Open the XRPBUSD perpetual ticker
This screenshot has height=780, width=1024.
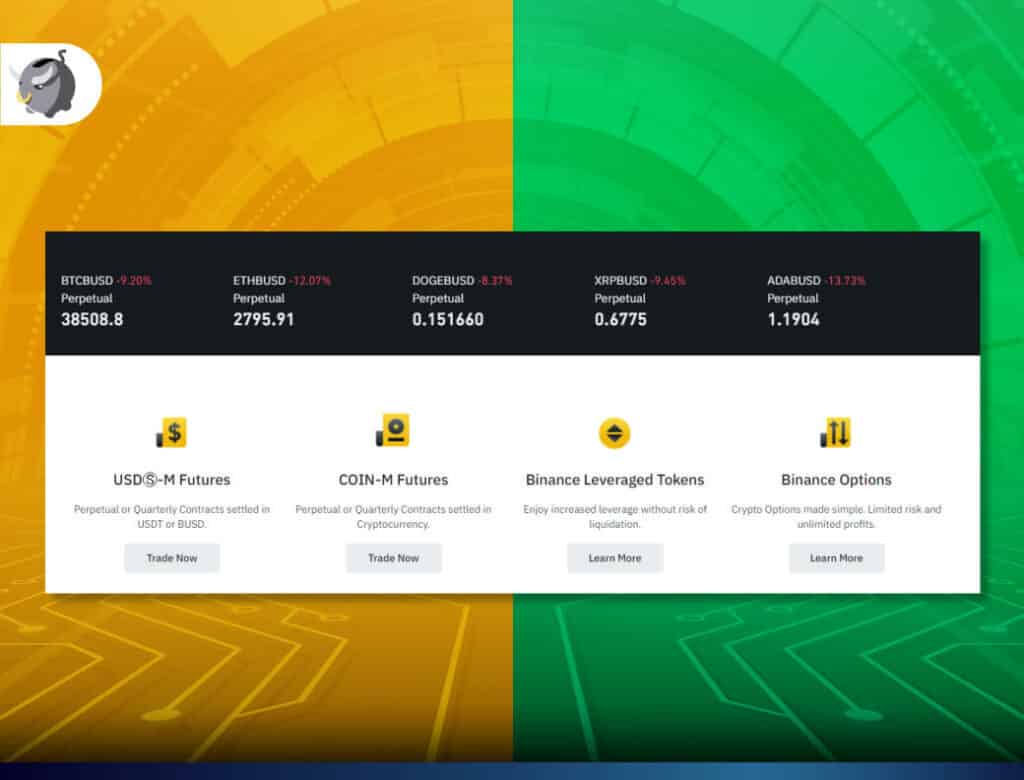coord(640,300)
